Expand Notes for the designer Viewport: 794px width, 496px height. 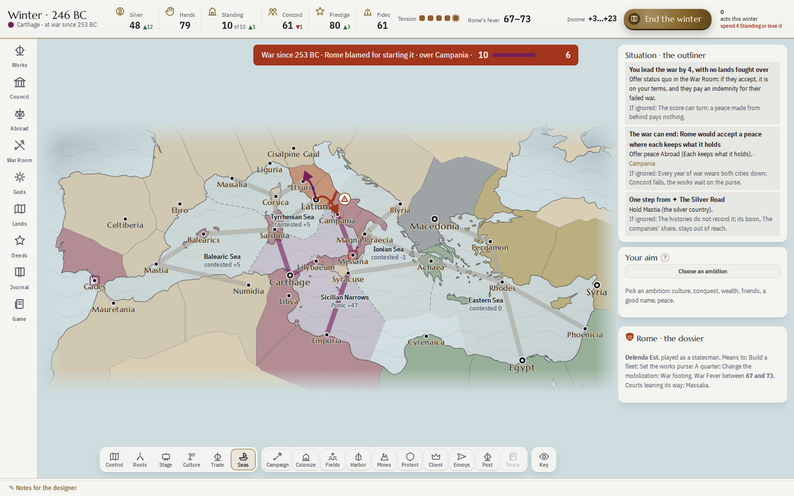tap(43, 488)
